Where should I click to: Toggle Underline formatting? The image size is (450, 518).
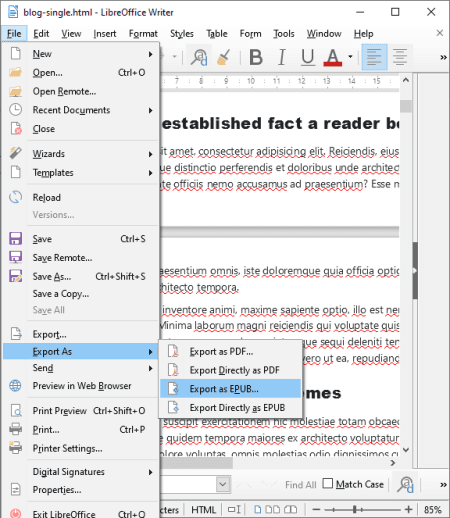(x=307, y=57)
